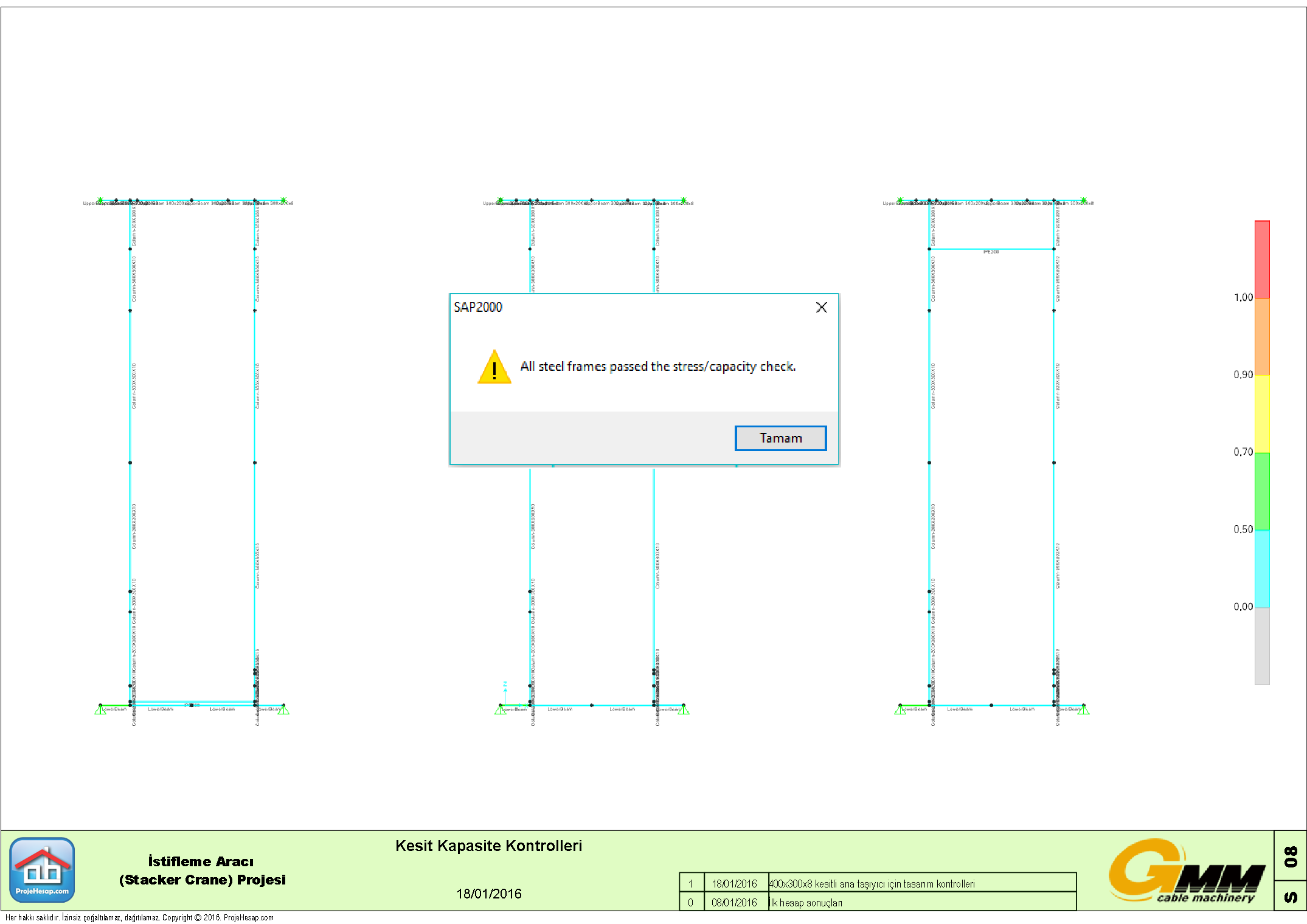Select the cyan legend color band
Screen dimensions: 1307x924
pyautogui.click(x=1262, y=568)
